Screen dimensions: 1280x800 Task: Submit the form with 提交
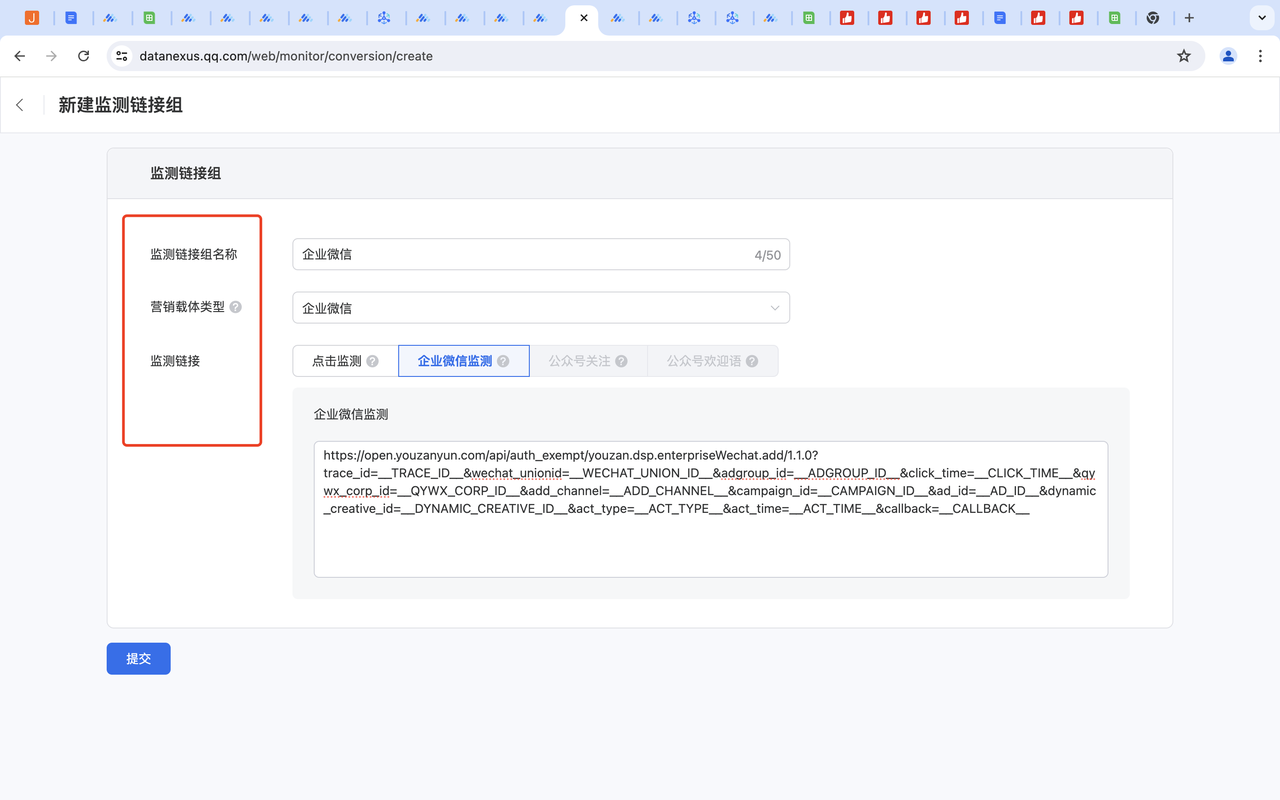139,659
